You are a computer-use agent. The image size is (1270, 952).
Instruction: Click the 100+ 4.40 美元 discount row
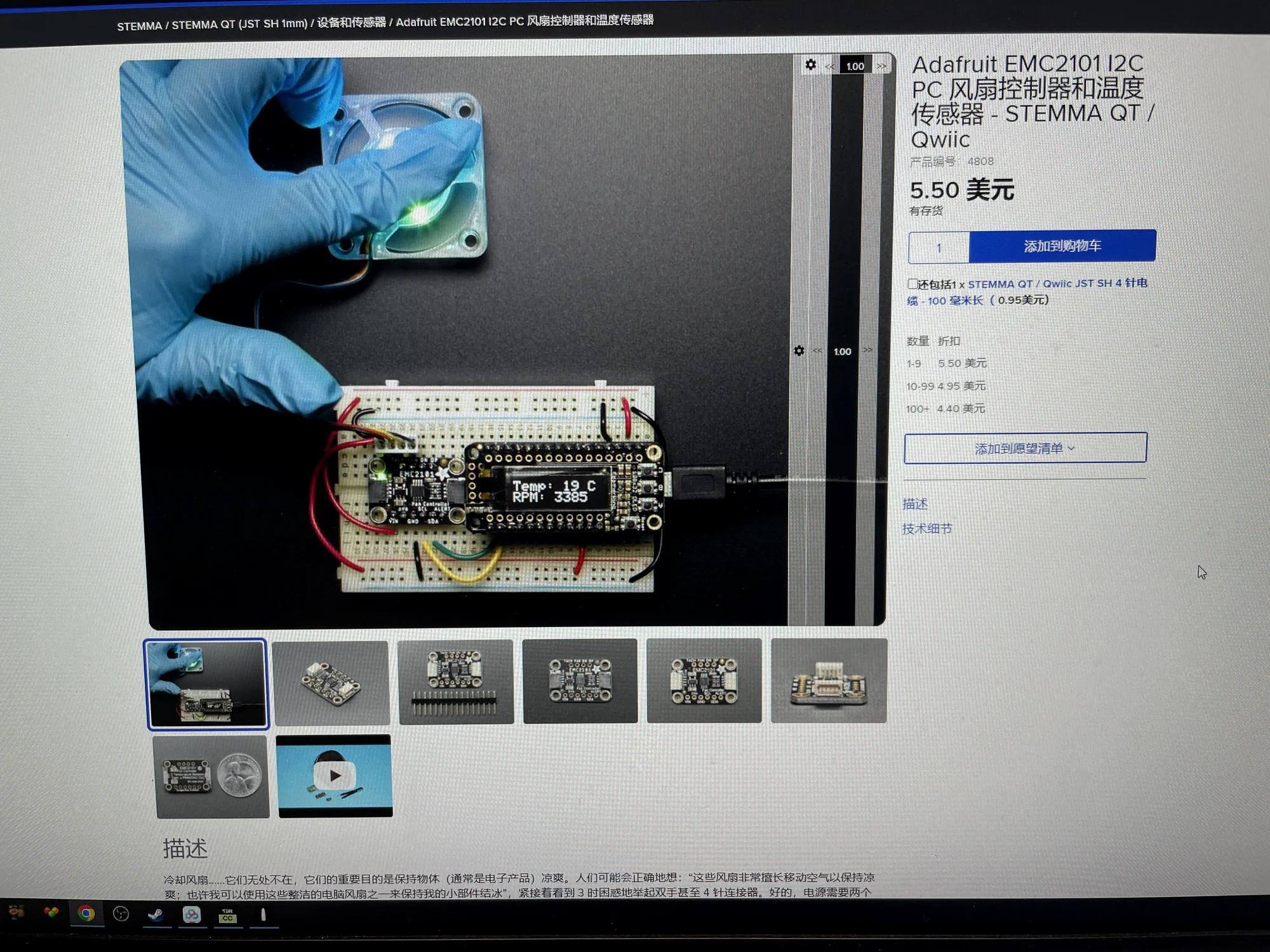coord(946,409)
